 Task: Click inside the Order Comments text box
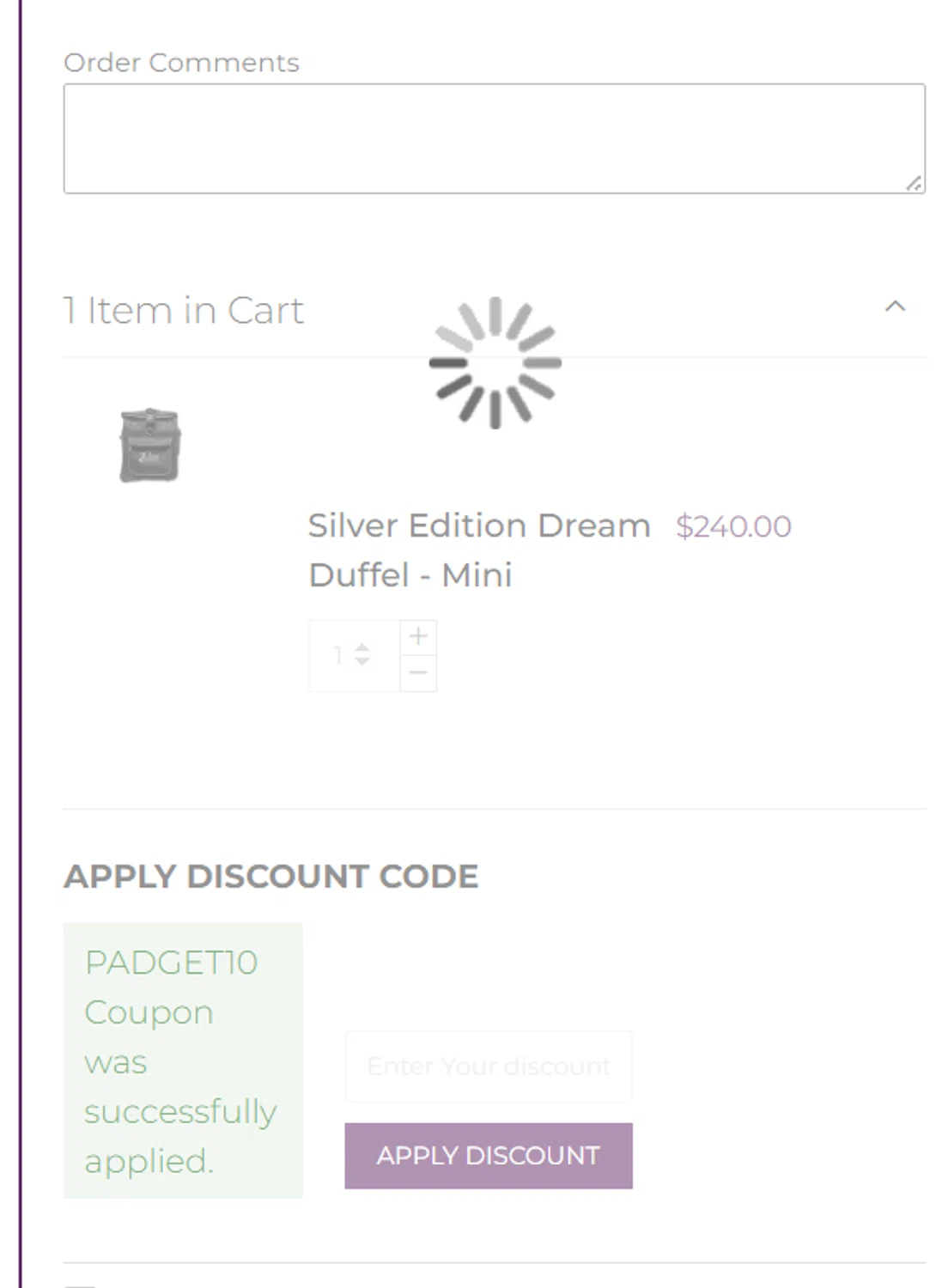(494, 138)
